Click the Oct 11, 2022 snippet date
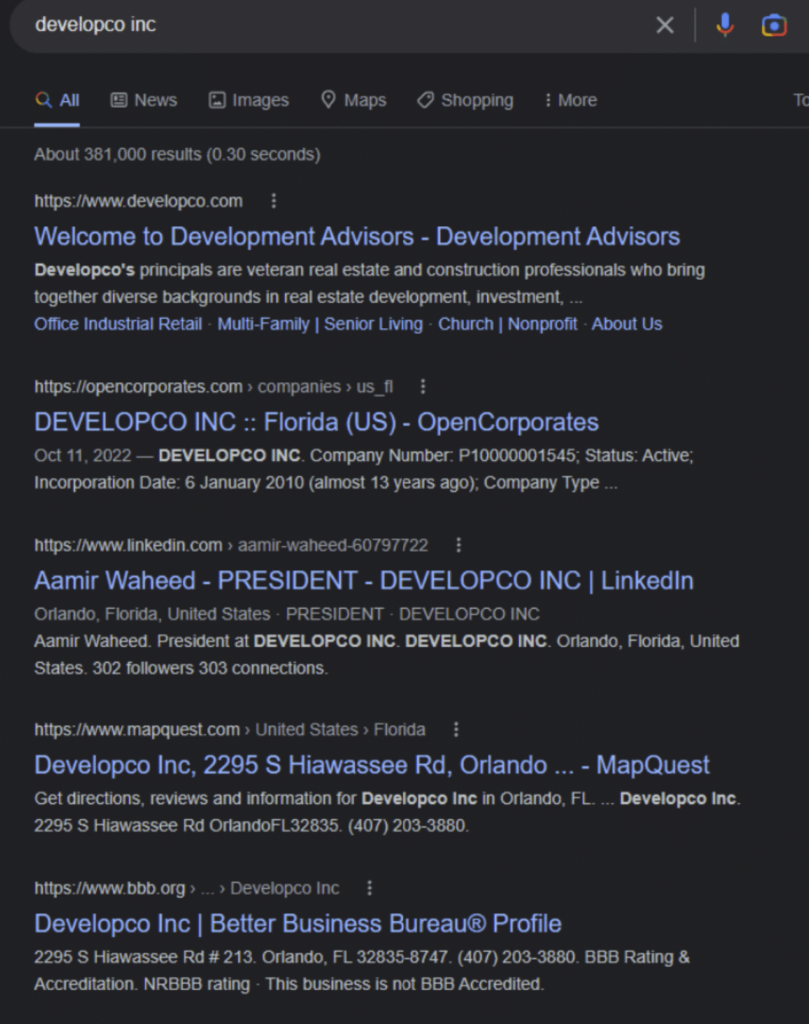The height and width of the screenshot is (1024, 809). (83, 455)
